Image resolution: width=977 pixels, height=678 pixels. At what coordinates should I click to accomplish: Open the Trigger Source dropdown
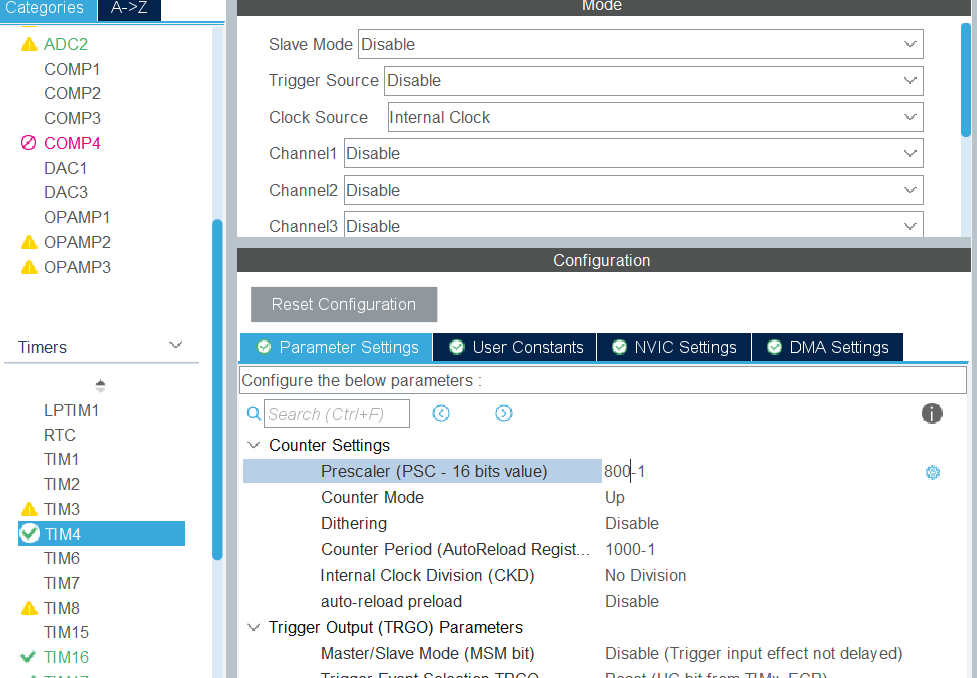click(x=654, y=80)
